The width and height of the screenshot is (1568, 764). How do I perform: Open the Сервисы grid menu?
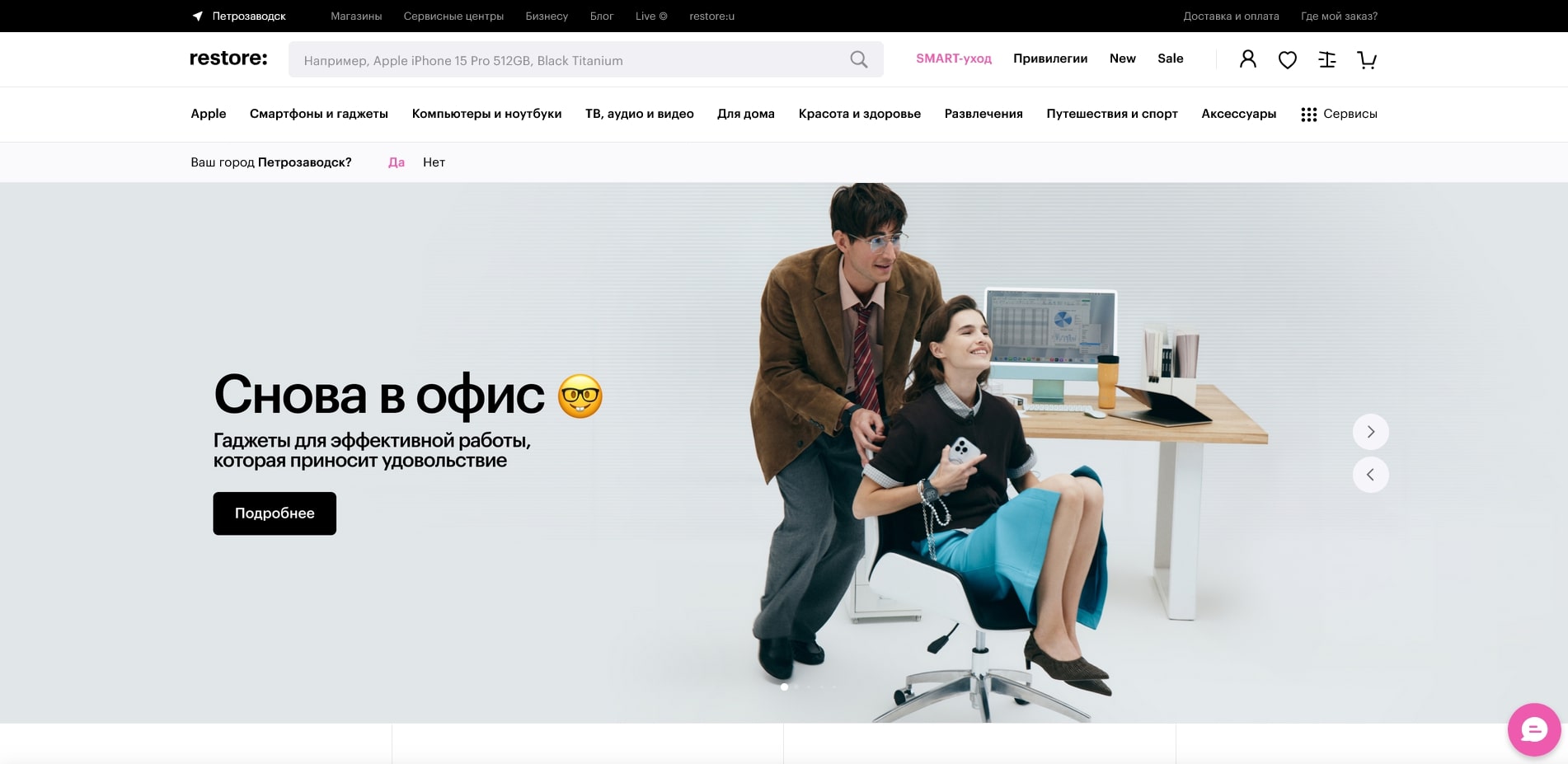(1339, 114)
